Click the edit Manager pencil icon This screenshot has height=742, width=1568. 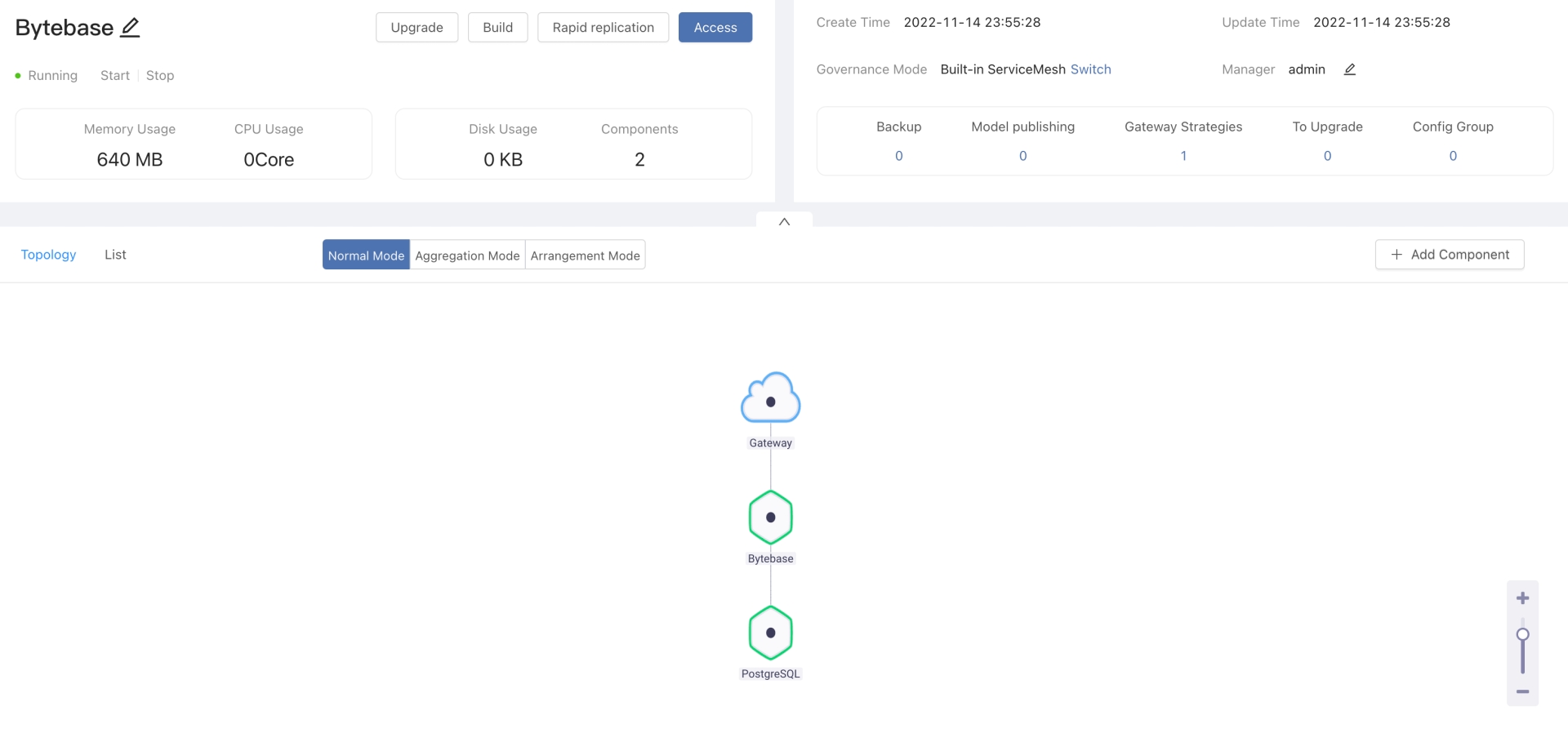1350,69
